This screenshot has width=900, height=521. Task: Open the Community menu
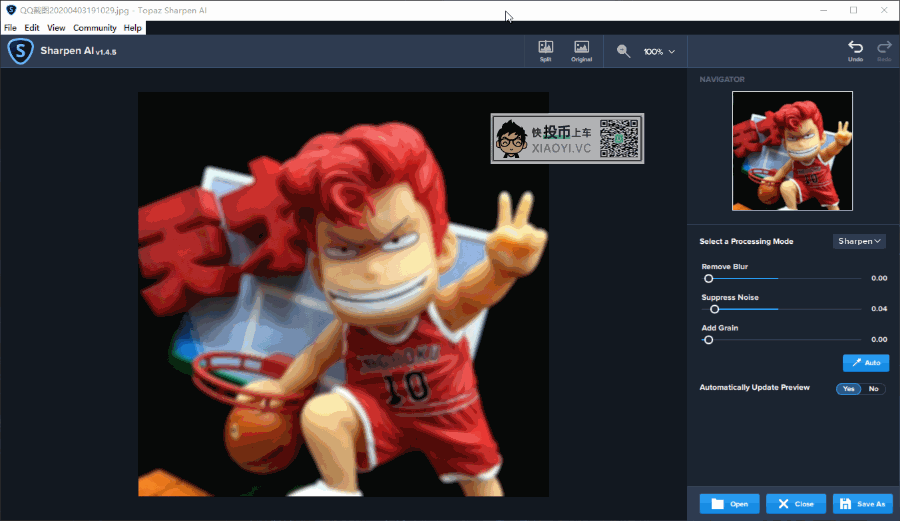tap(95, 28)
